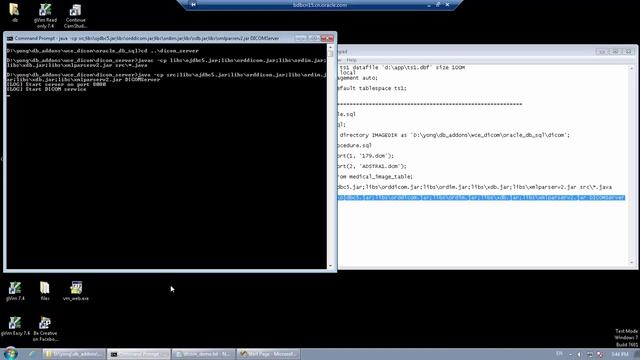Click the volume icon in the system tray
Screen dimensions: 640x360
(x=579, y=354)
